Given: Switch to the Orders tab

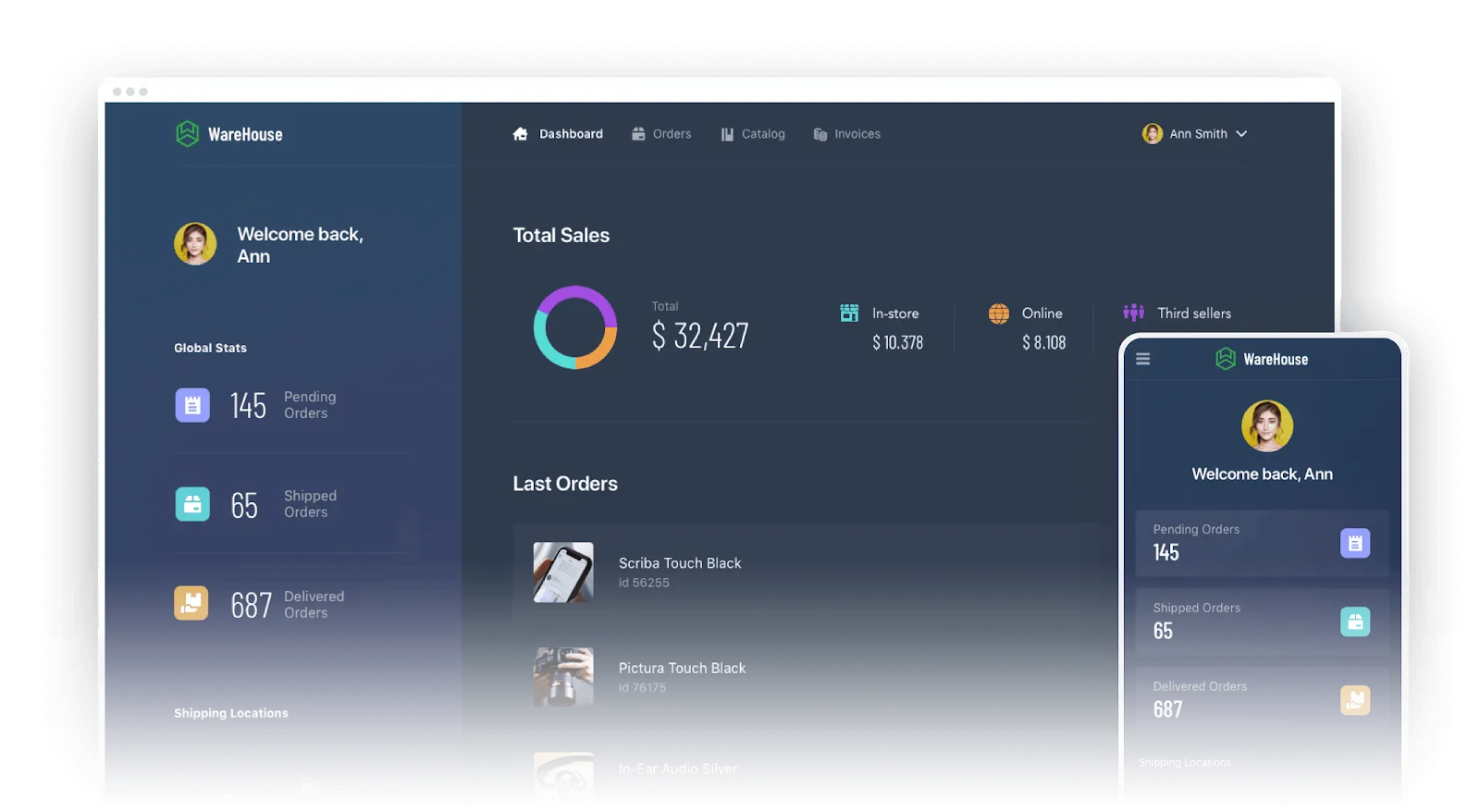Looking at the screenshot, I should (661, 134).
